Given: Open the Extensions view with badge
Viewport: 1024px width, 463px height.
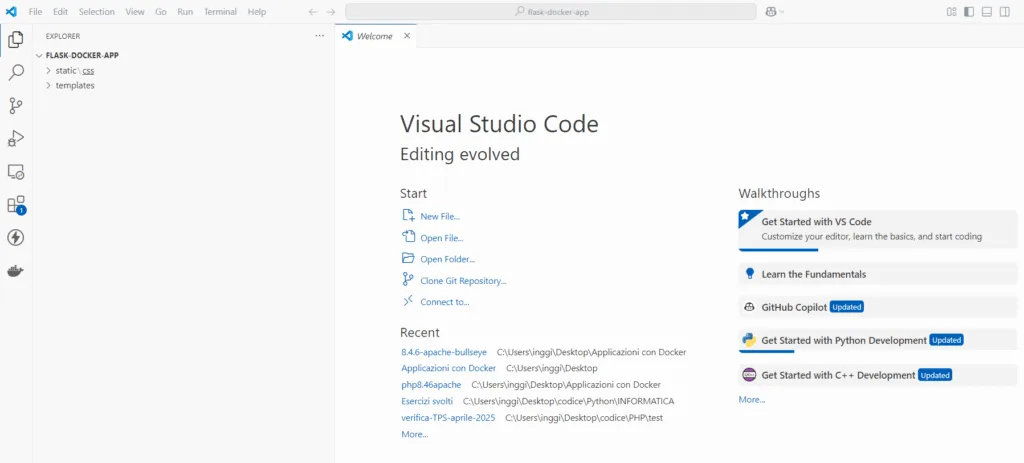Looking at the screenshot, I should point(16,204).
